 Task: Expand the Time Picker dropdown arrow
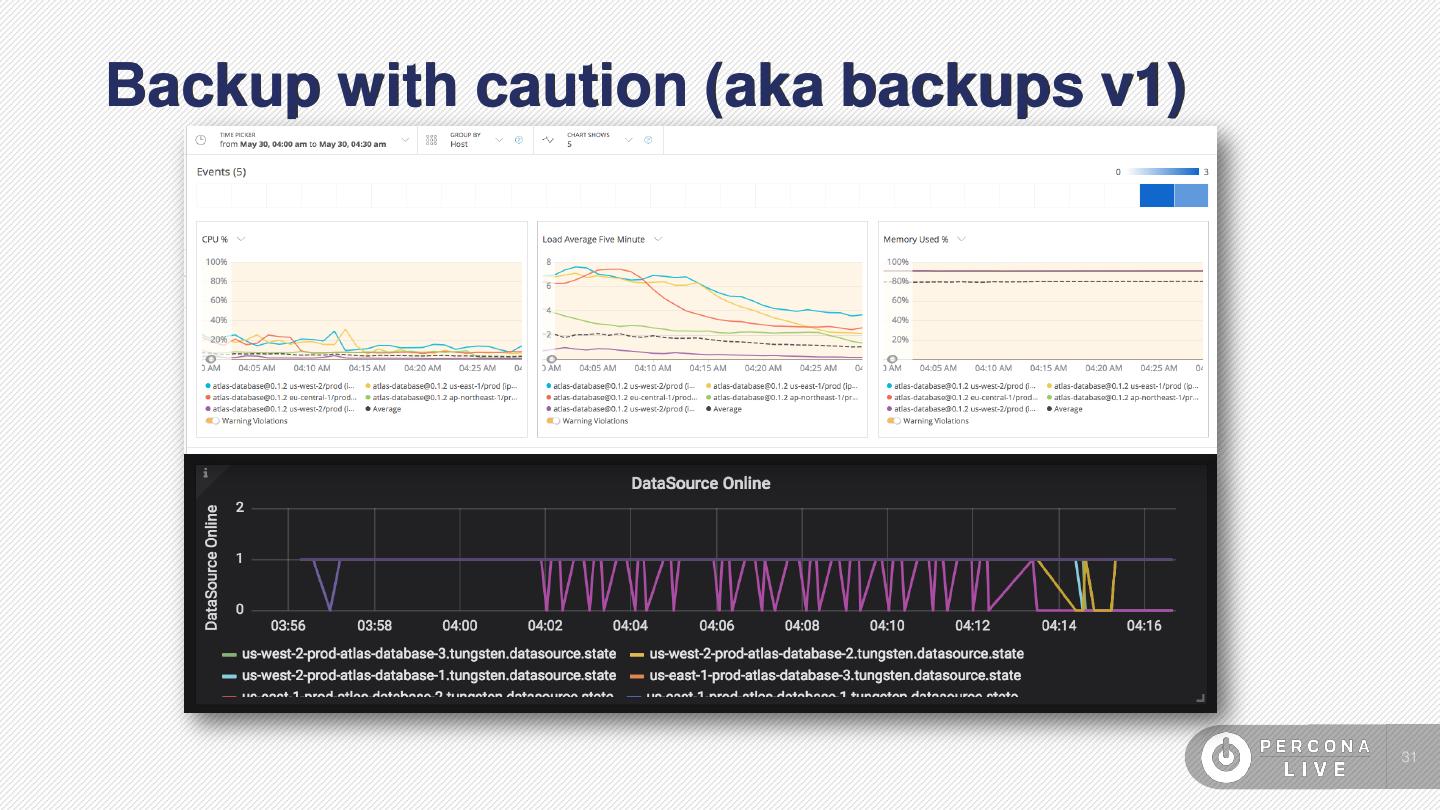405,140
